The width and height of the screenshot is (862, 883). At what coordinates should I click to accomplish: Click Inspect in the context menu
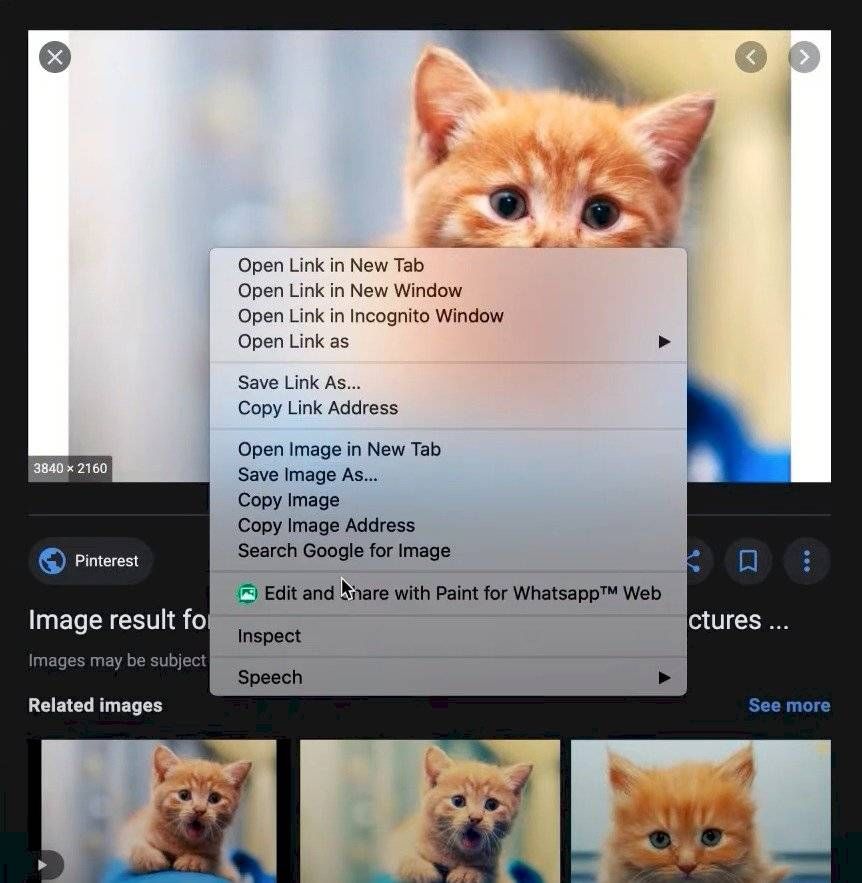[269, 636]
